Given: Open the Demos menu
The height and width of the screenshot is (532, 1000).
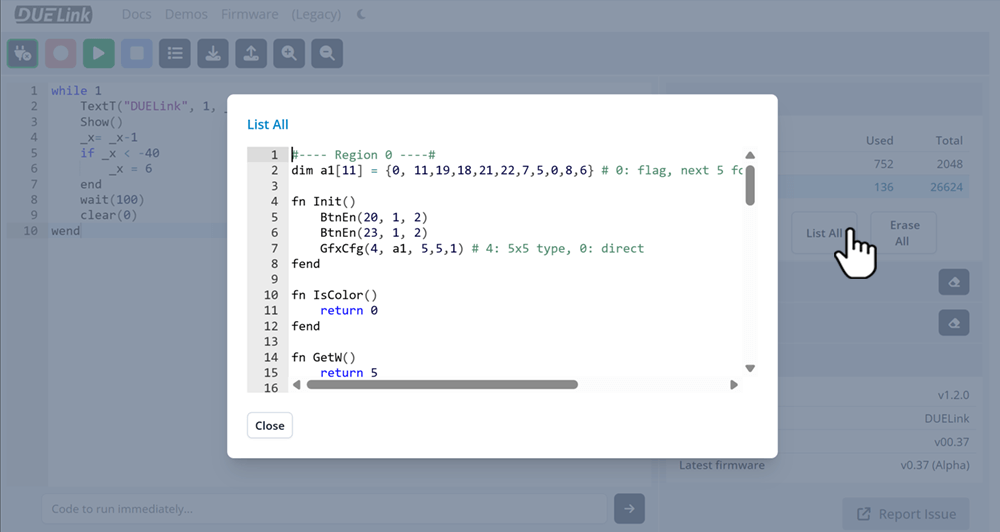Looking at the screenshot, I should 186,15.
